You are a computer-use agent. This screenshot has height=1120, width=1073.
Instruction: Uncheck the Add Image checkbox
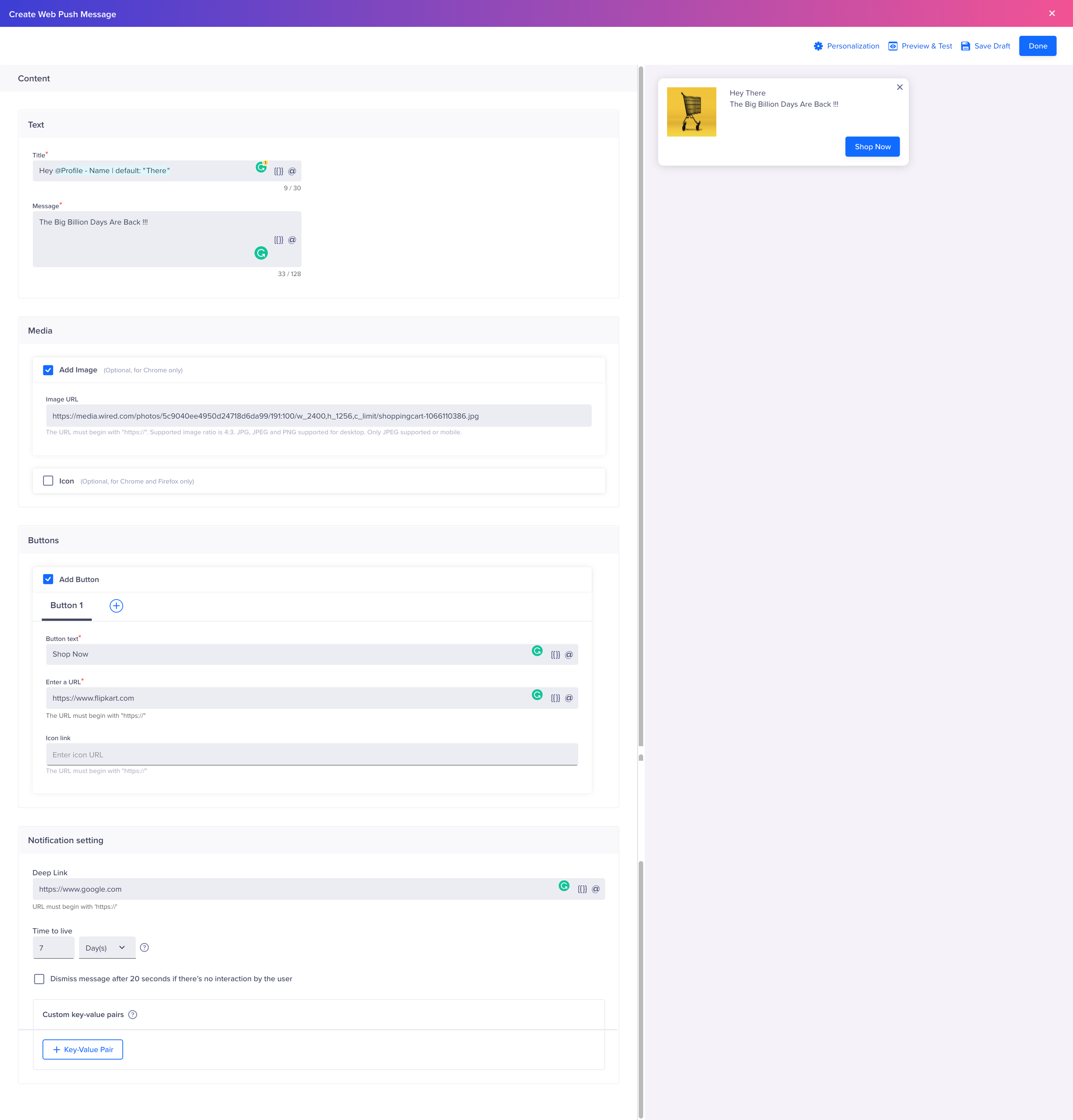click(x=48, y=370)
